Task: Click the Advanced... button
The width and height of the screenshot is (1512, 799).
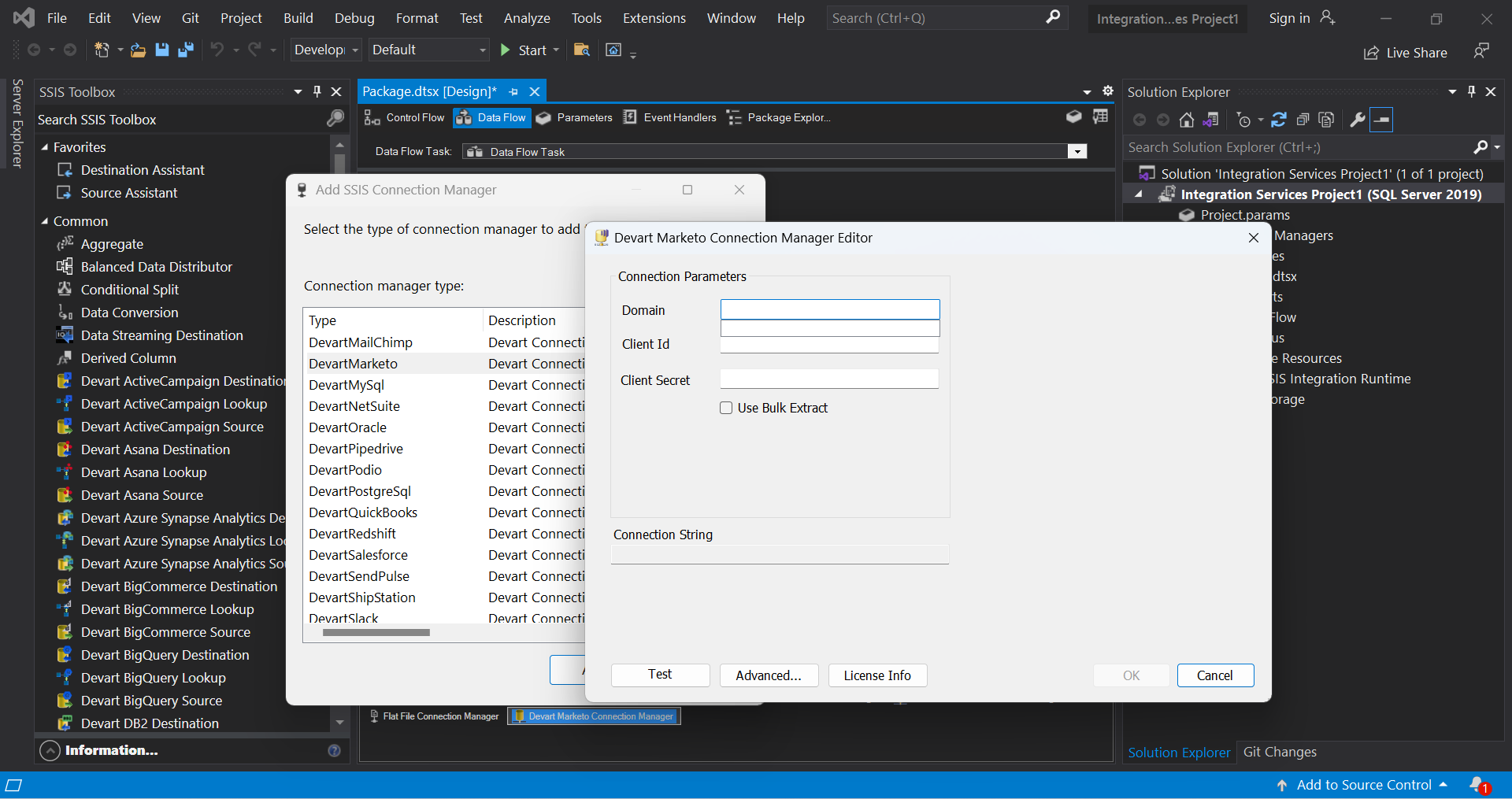Action: (769, 675)
